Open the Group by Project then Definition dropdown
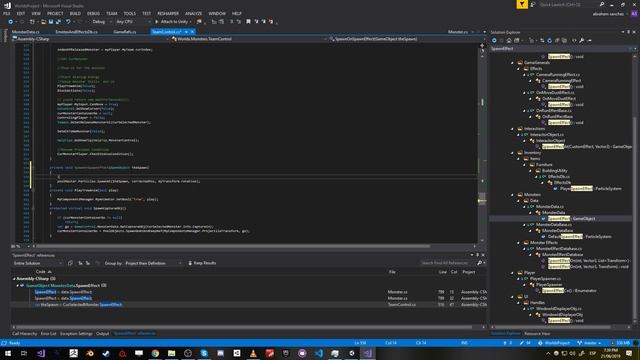The image size is (640, 360). point(153,263)
